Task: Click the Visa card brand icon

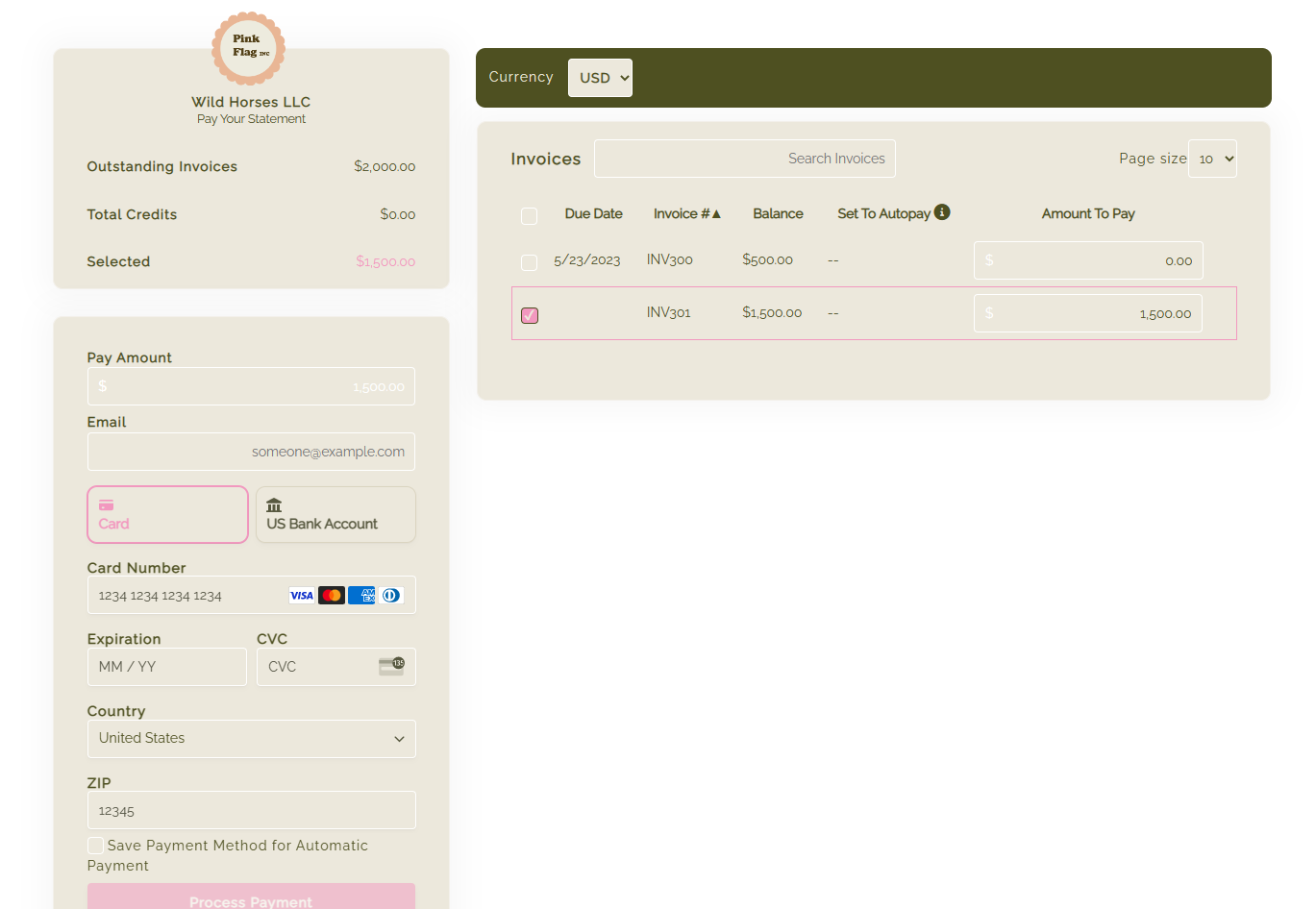Action: (301, 595)
